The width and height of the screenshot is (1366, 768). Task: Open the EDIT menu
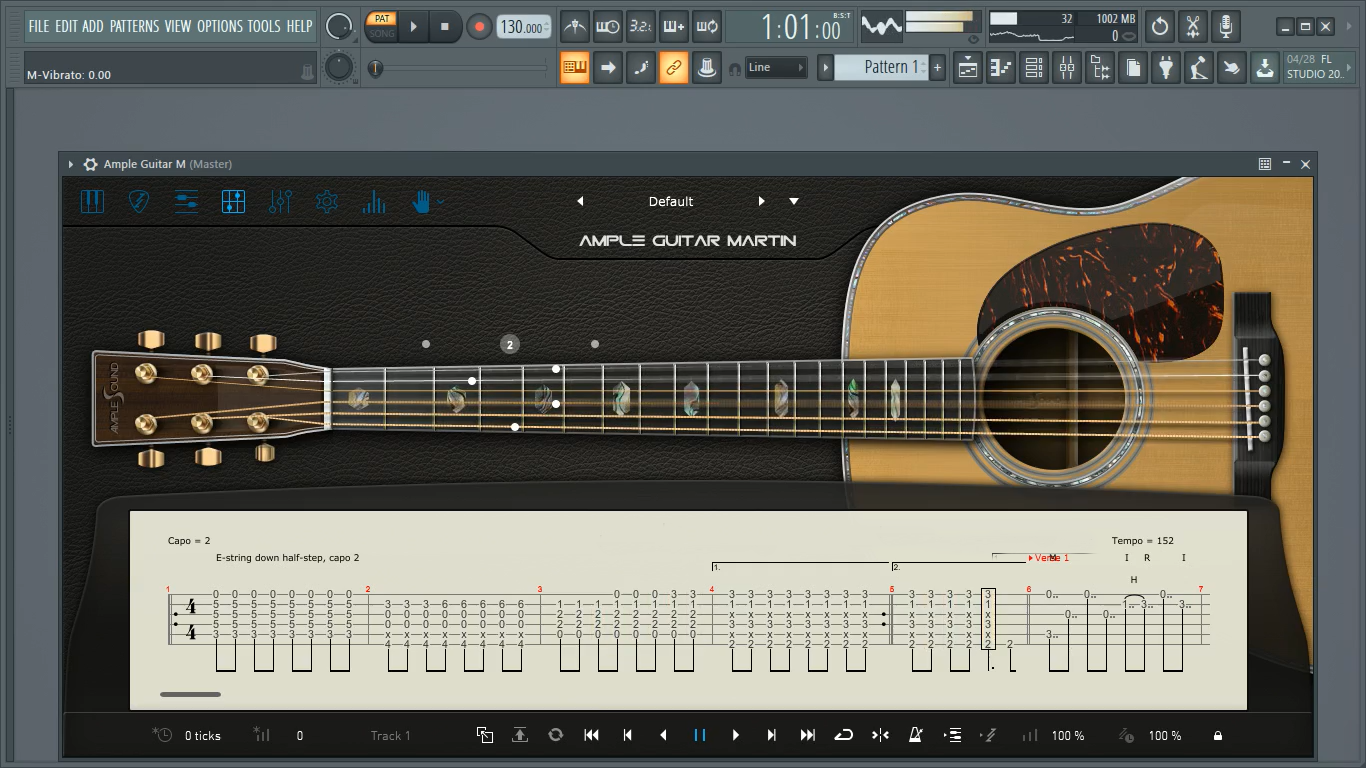66,26
